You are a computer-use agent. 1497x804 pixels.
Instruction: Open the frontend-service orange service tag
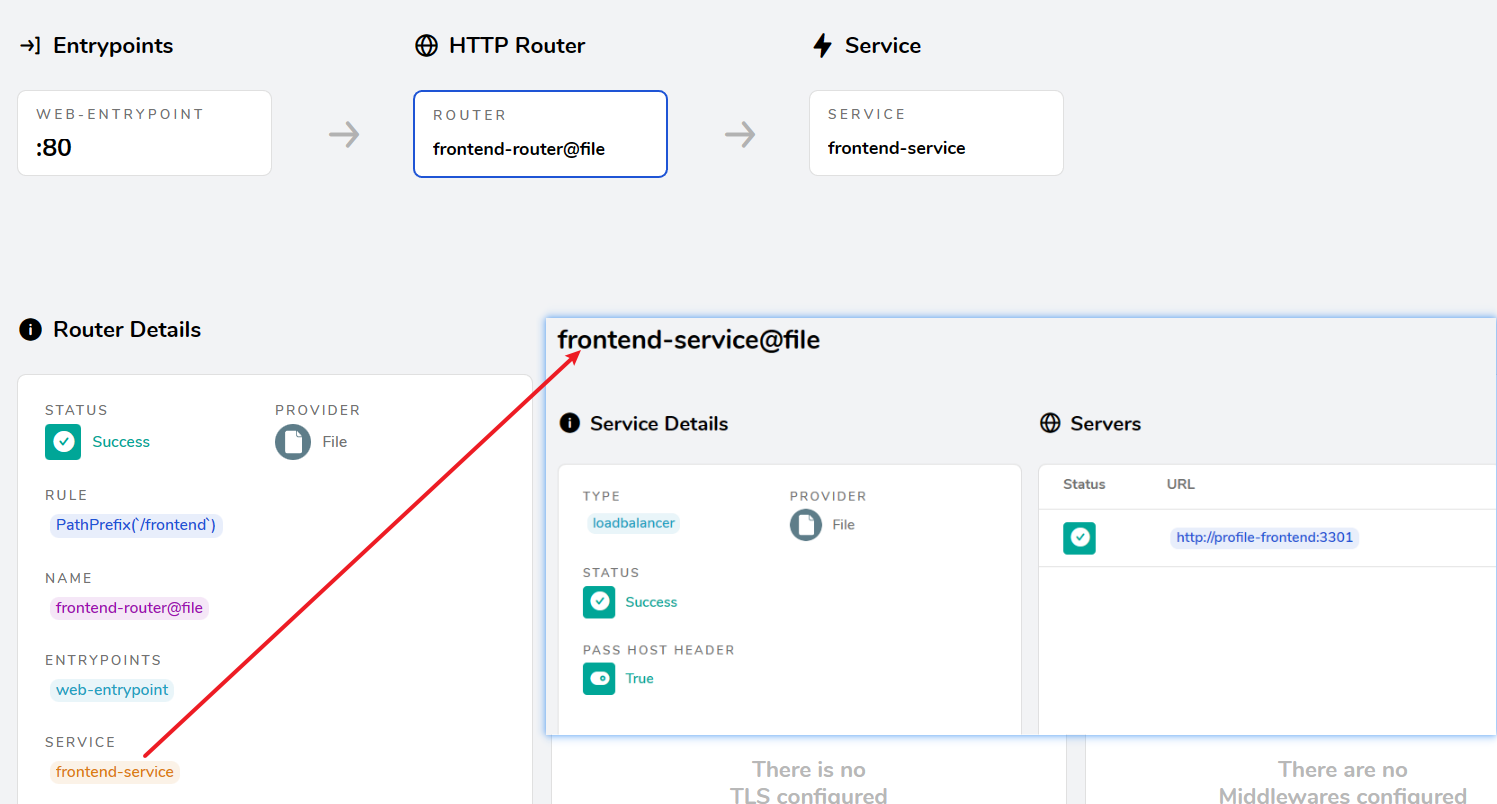point(115,772)
